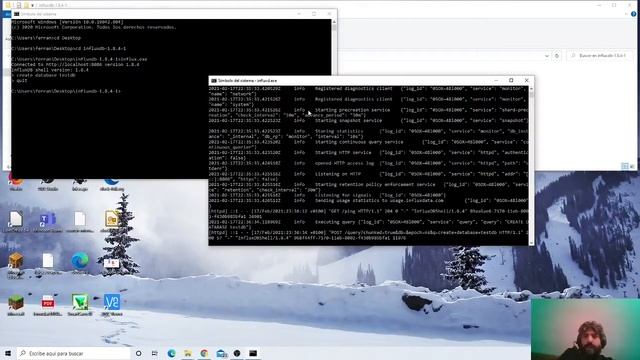Image resolution: width=640 pixels, height=360 pixels.
Task: Open the blue VNC Viewer desktop shortcut
Action: tap(112, 305)
